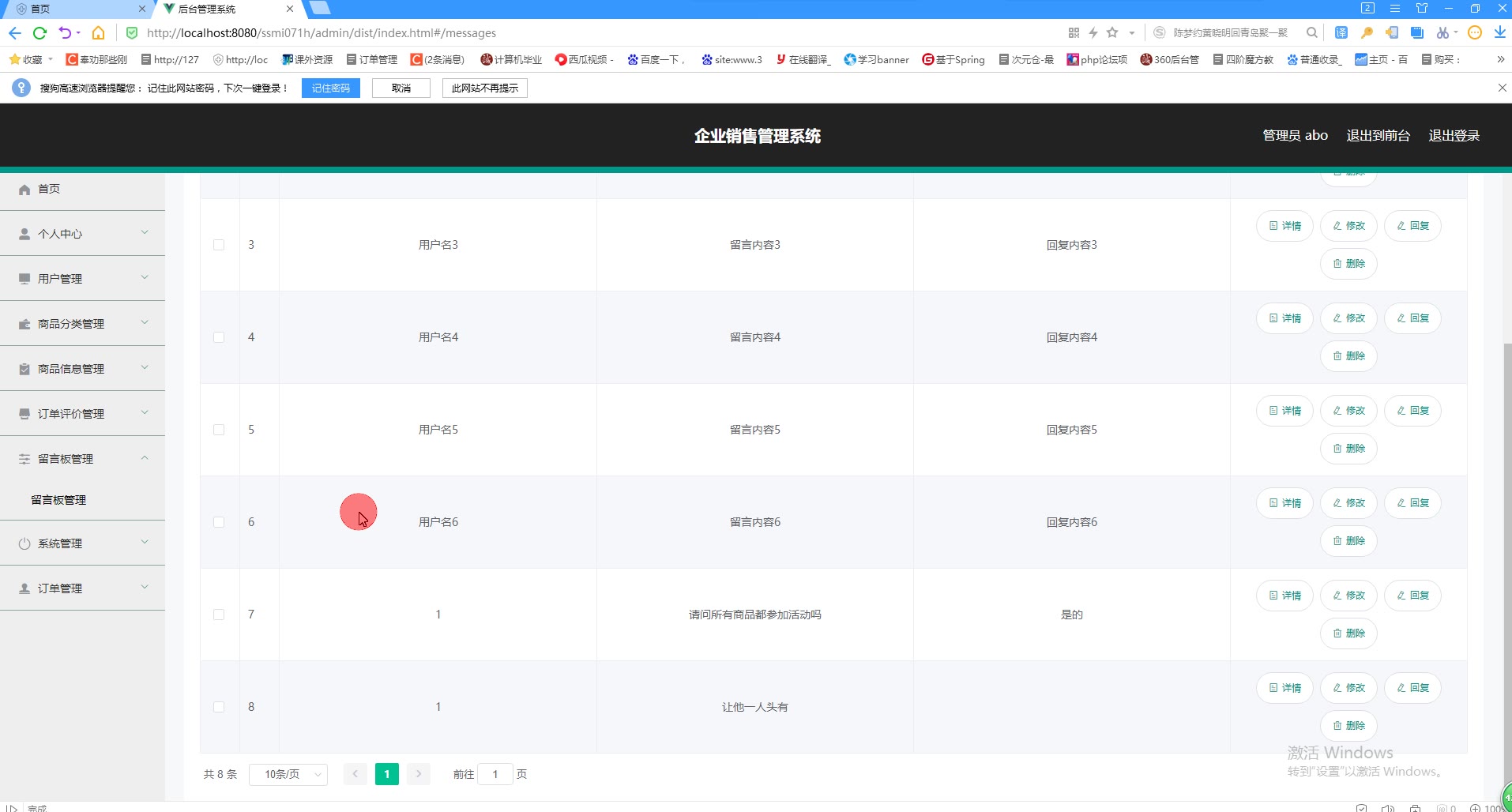Reply to row 8 message 让他一人头有

(1412, 688)
